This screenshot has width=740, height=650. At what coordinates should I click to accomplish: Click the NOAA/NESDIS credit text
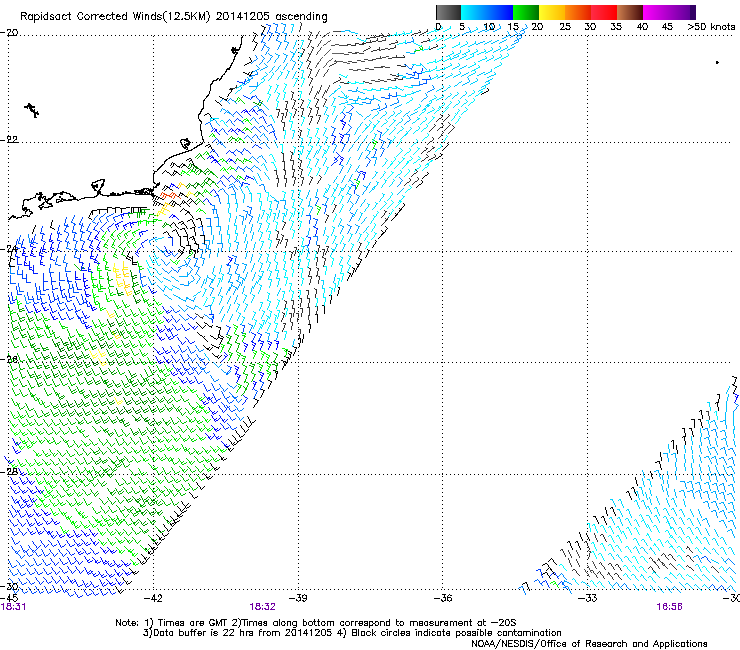coord(589,644)
